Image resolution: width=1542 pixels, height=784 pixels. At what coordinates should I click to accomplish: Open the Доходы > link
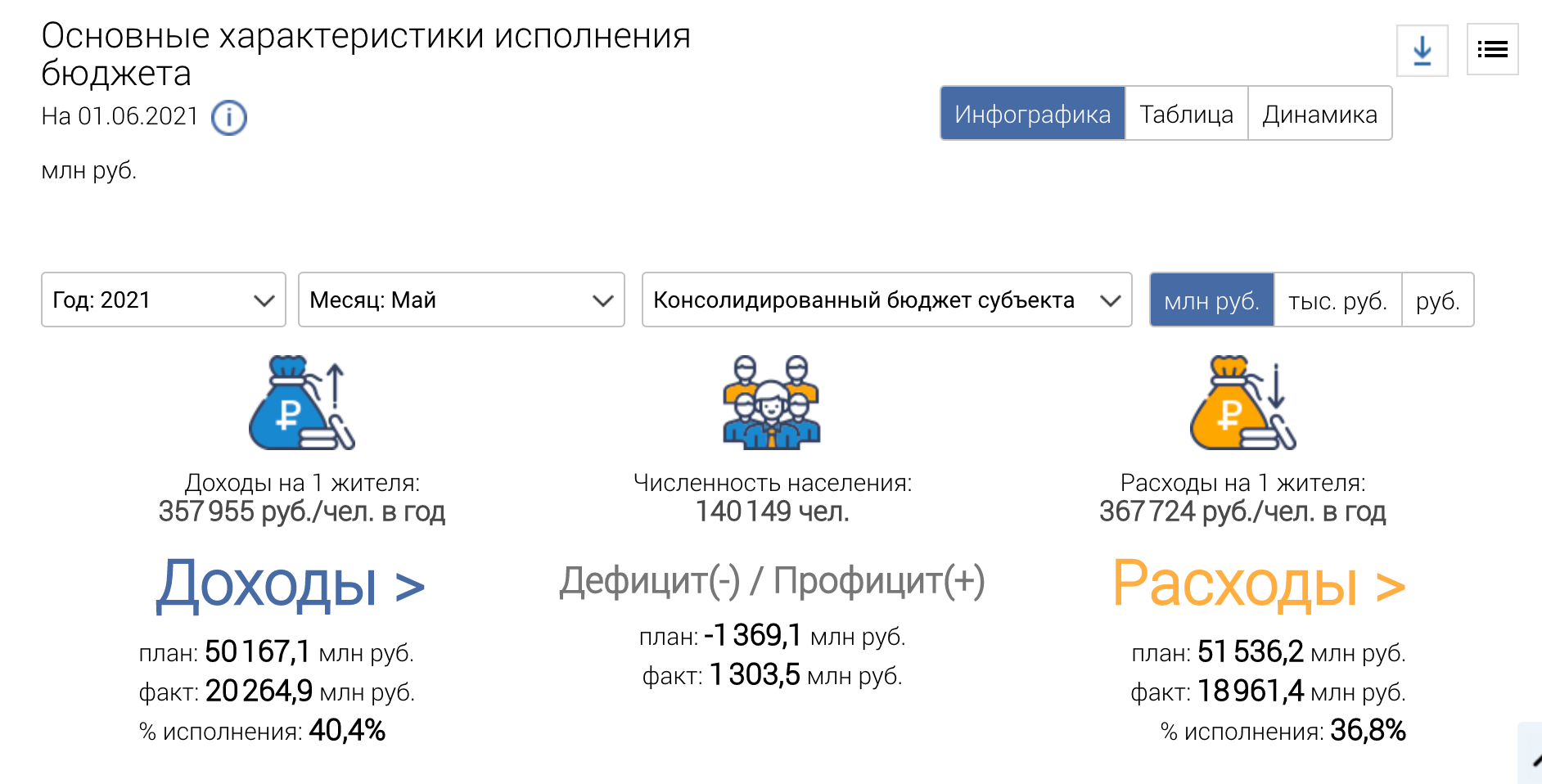(x=291, y=584)
